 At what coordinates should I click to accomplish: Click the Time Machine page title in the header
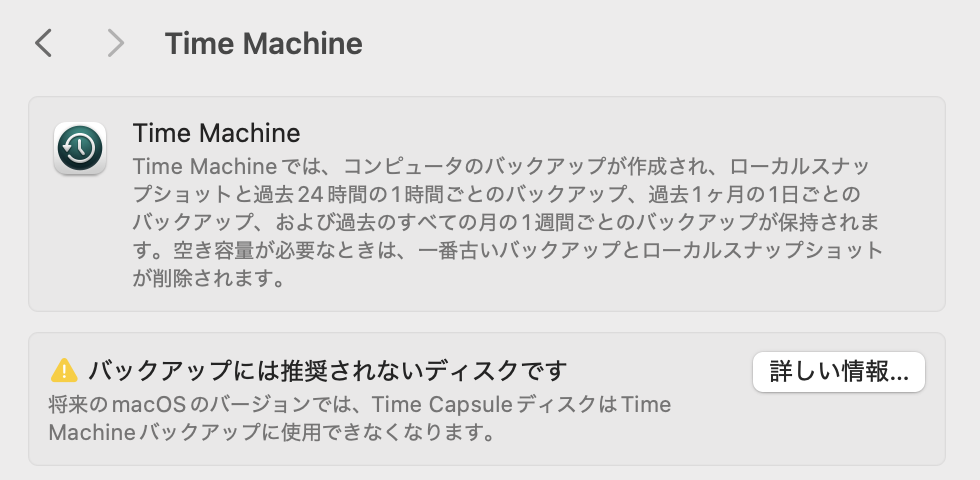coord(263,44)
